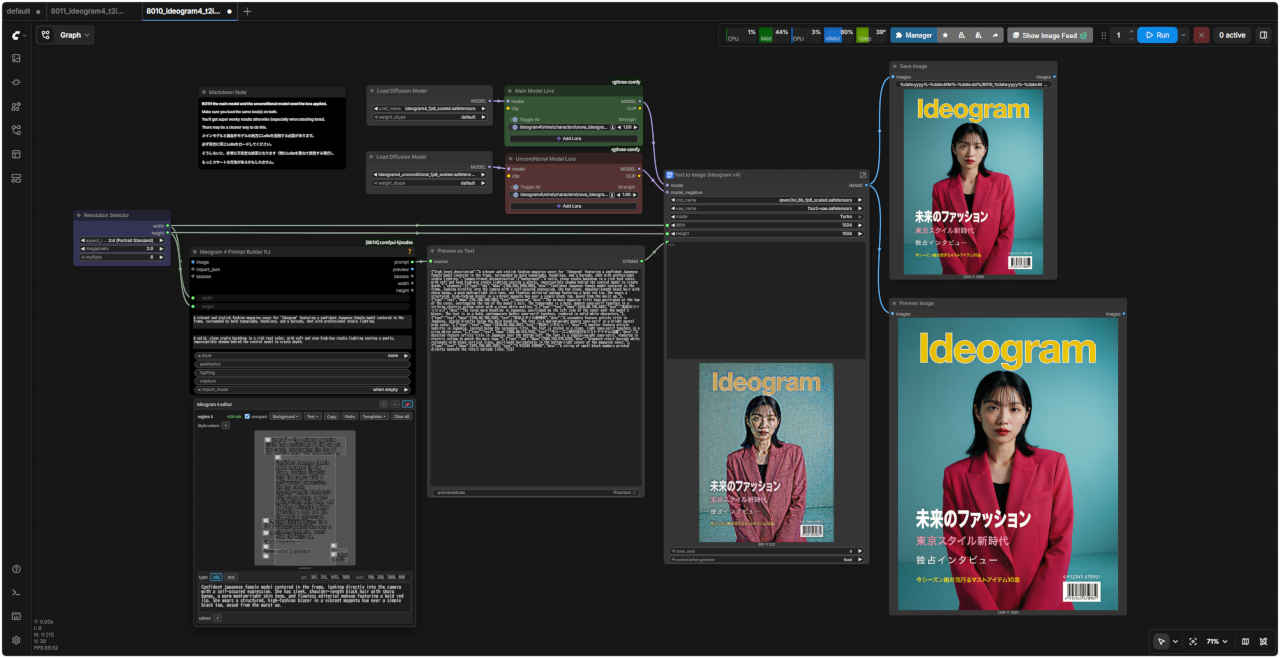1280x658 pixels.
Task: Toggle all loras in Main Model Lora
Action: point(514,119)
